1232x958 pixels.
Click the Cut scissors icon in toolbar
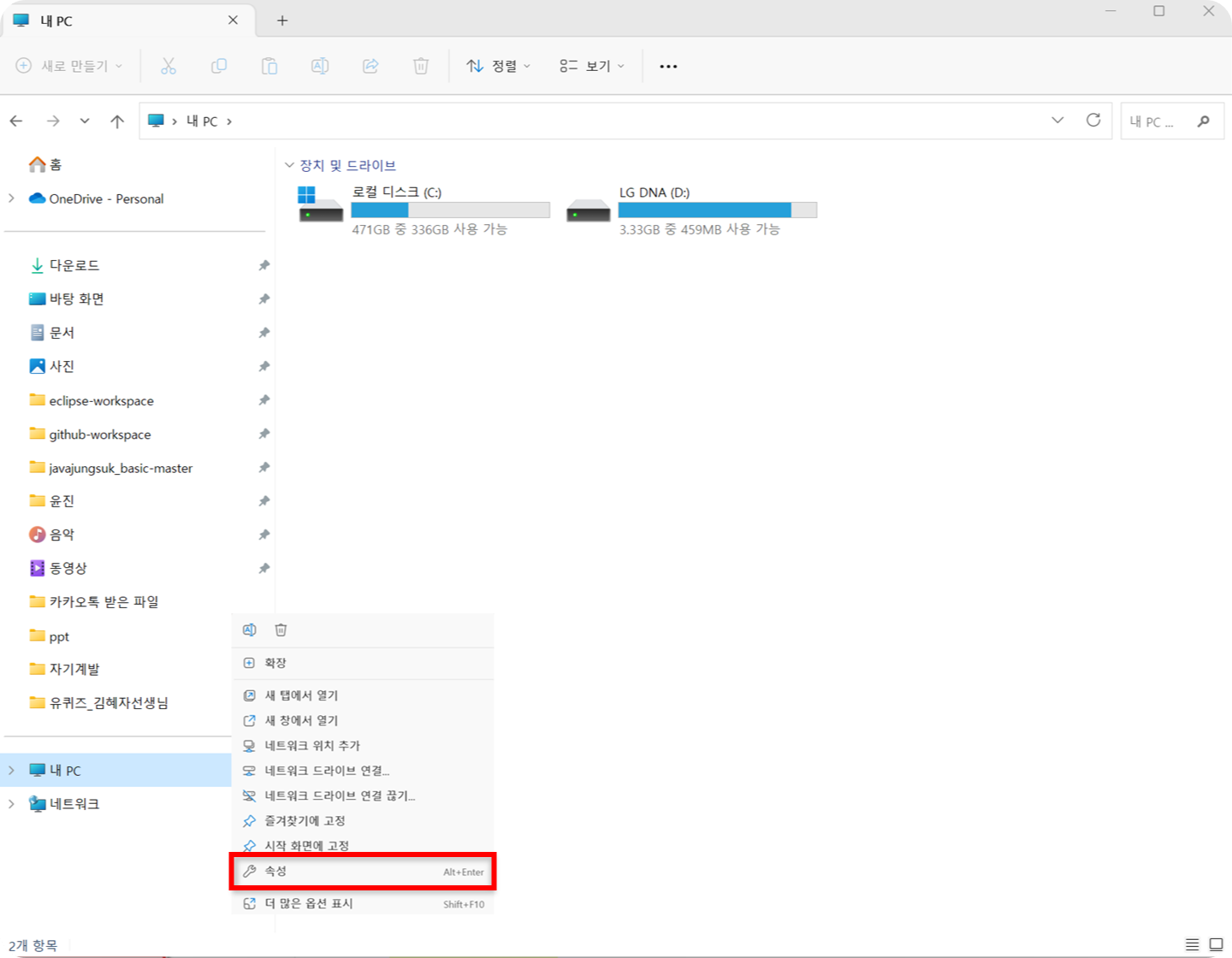click(169, 66)
